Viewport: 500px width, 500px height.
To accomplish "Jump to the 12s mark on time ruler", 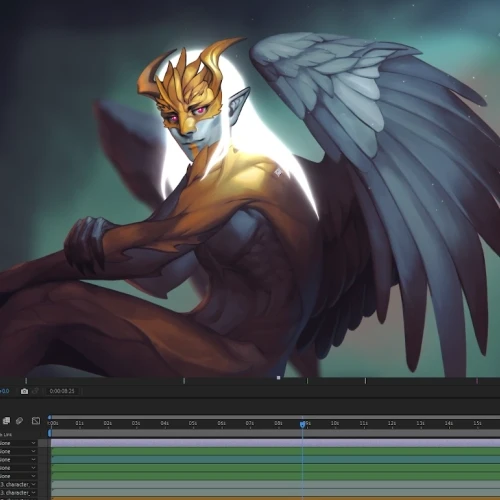I will click(x=392, y=423).
